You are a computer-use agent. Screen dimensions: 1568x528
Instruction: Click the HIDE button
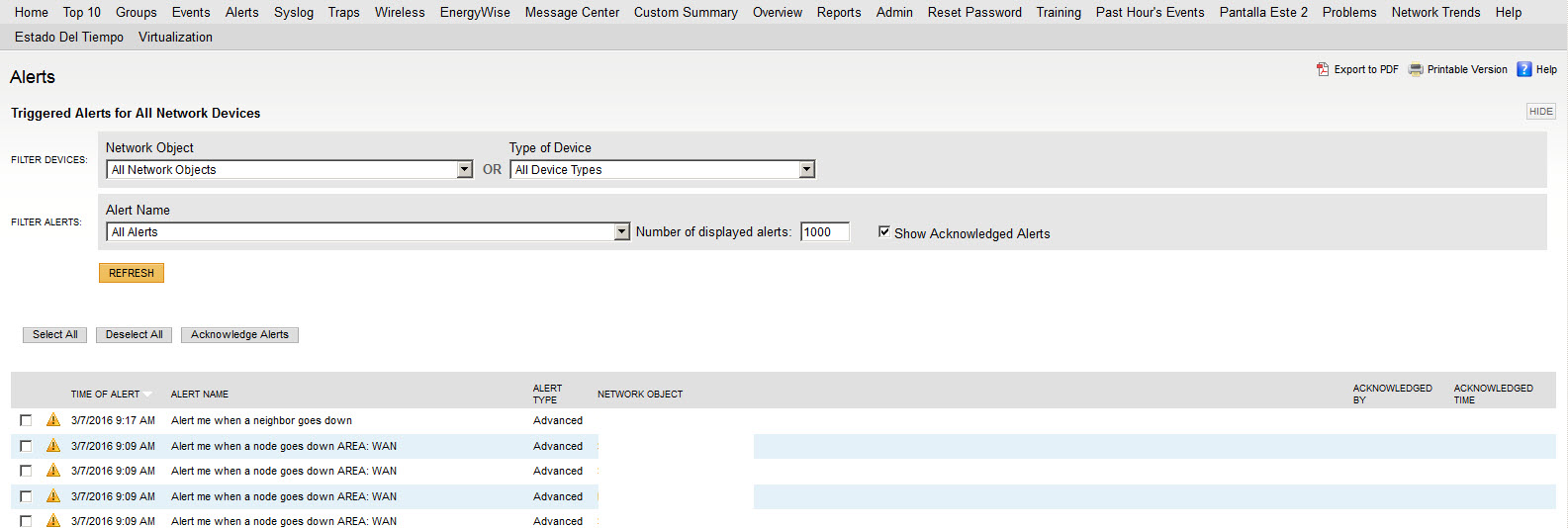[1541, 112]
